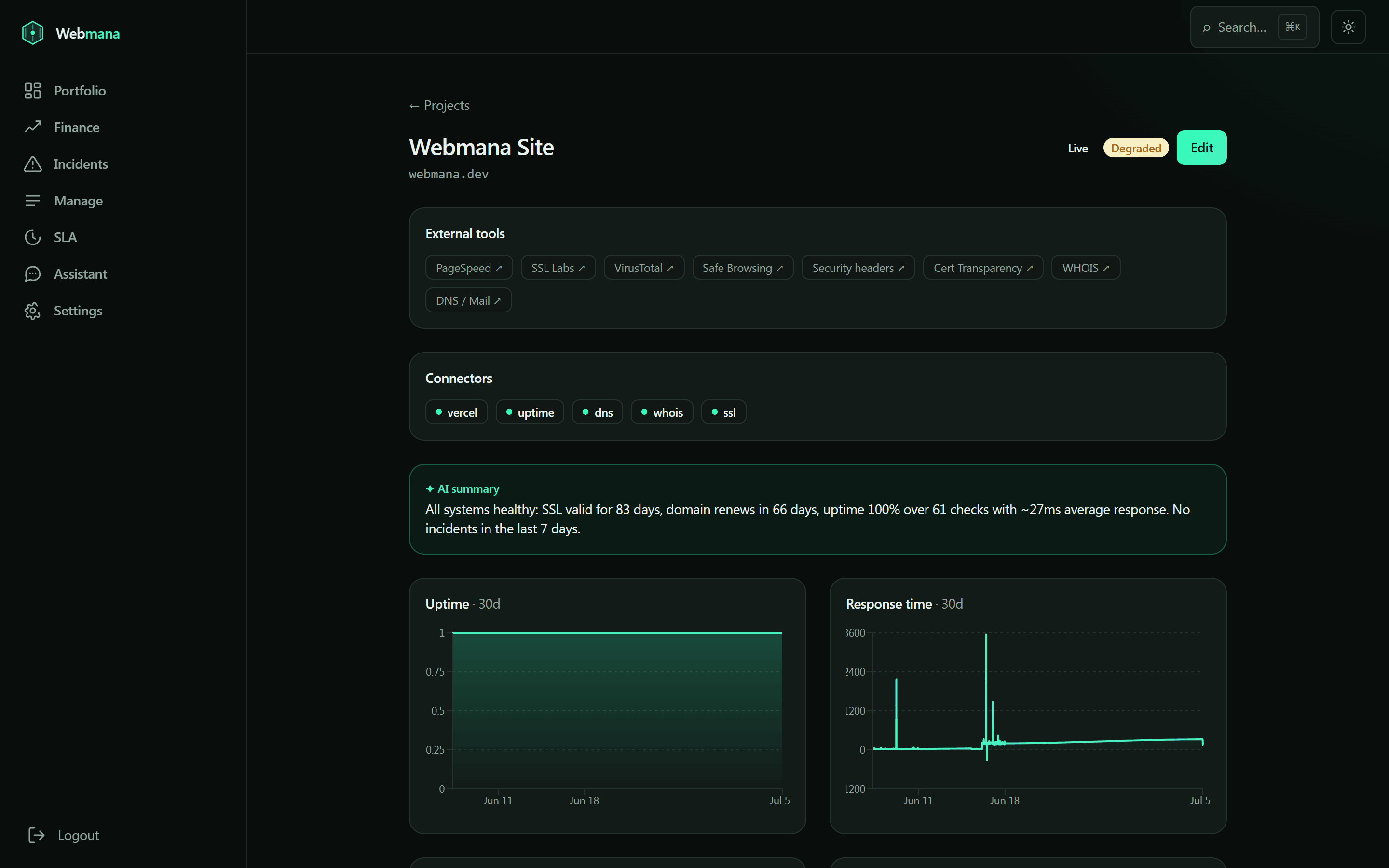This screenshot has height=868, width=1389.
Task: Select the ssl connector chip
Action: point(723,412)
